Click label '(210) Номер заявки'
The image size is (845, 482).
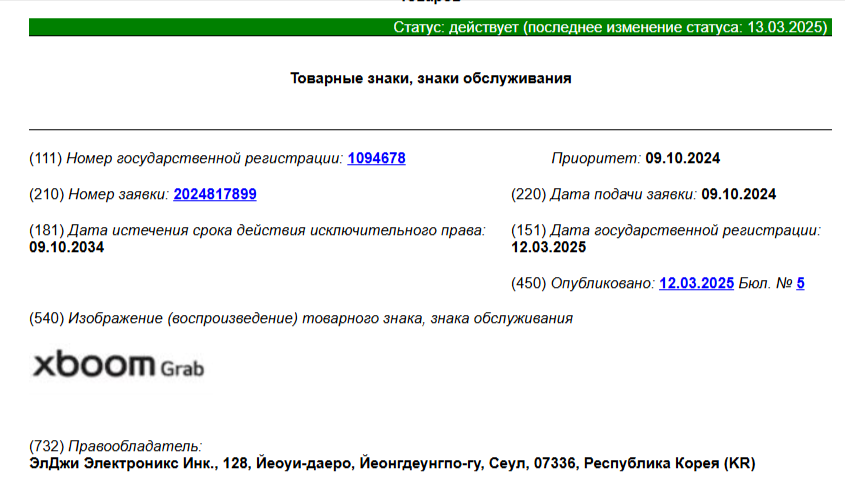99,194
